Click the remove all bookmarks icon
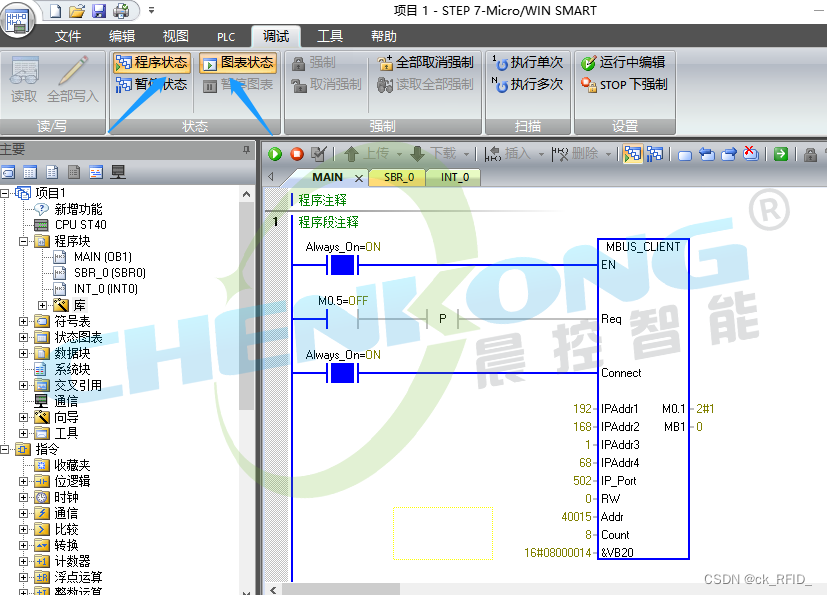 pos(751,153)
